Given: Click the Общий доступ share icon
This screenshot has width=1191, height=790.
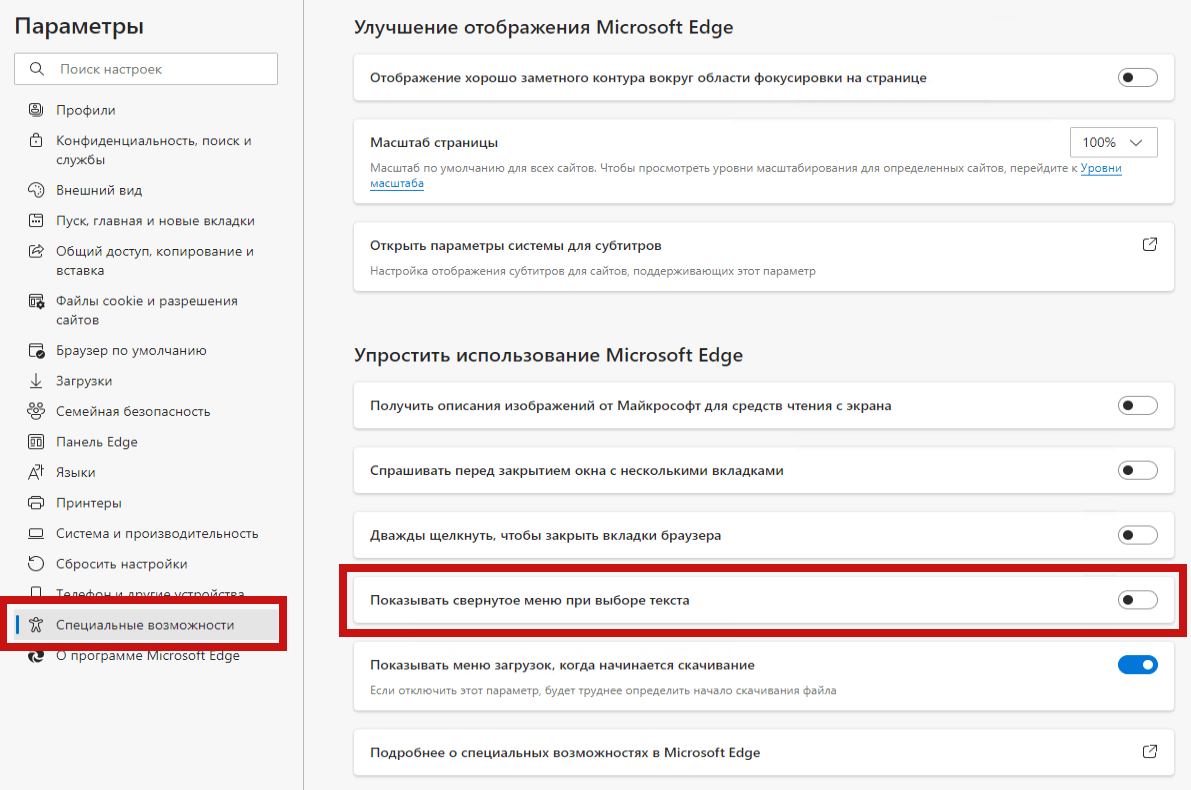Looking at the screenshot, I should pyautogui.click(x=36, y=251).
